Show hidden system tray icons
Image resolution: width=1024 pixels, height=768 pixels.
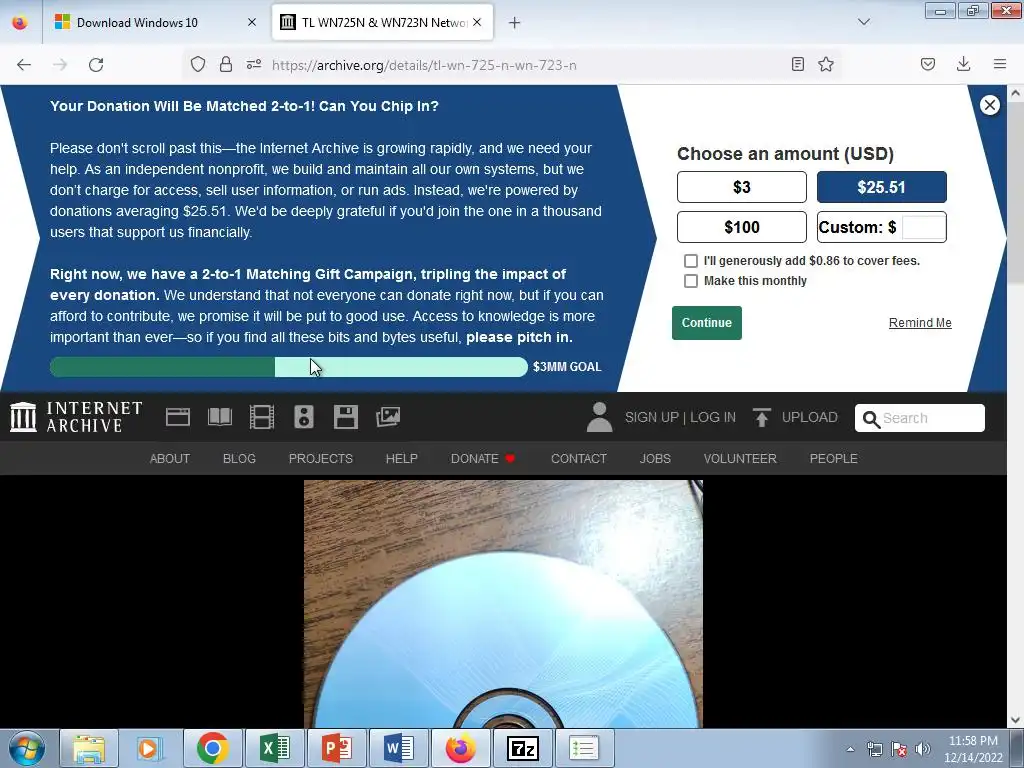point(850,749)
